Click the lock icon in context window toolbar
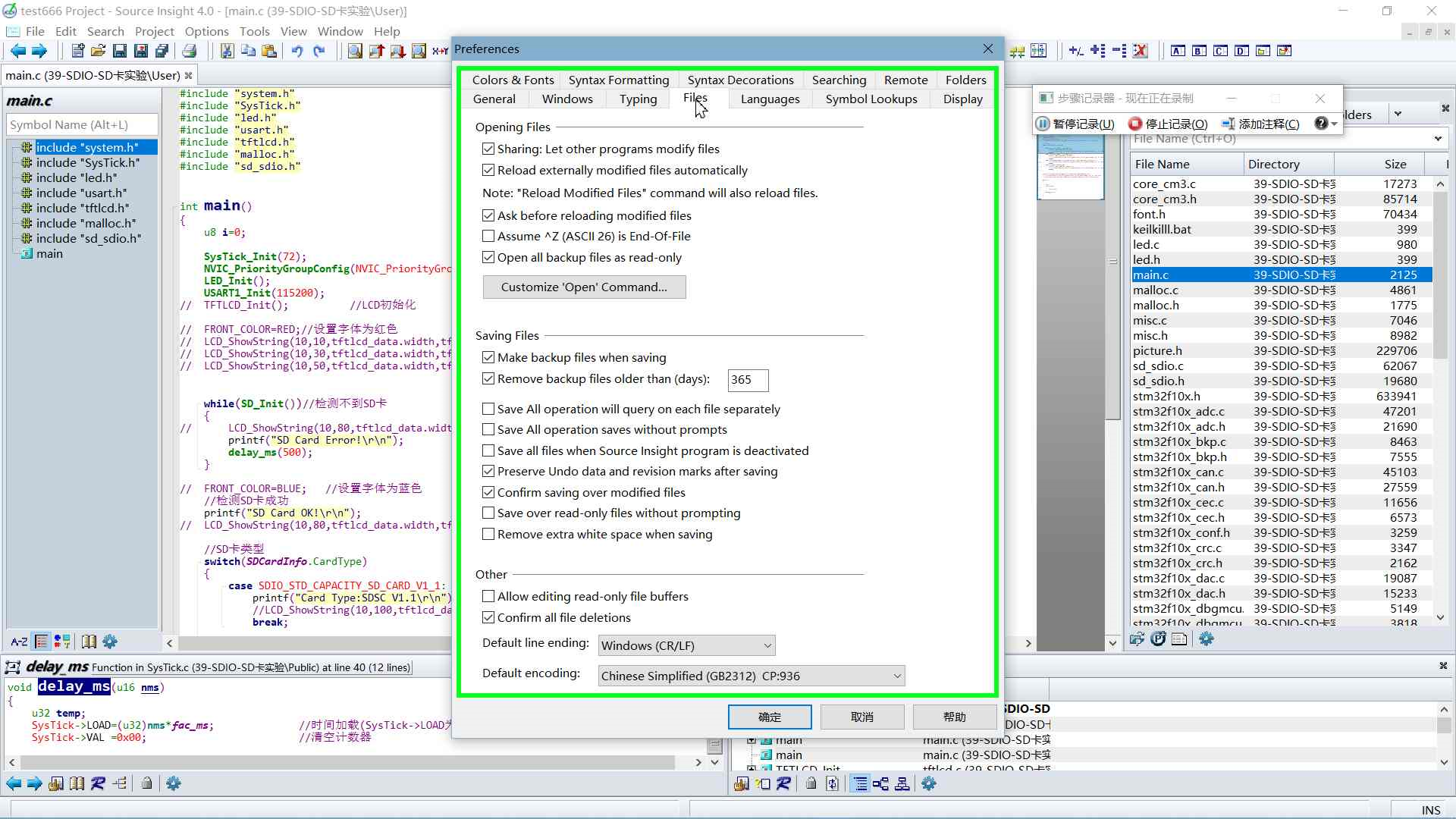1456x819 pixels. 146,783
